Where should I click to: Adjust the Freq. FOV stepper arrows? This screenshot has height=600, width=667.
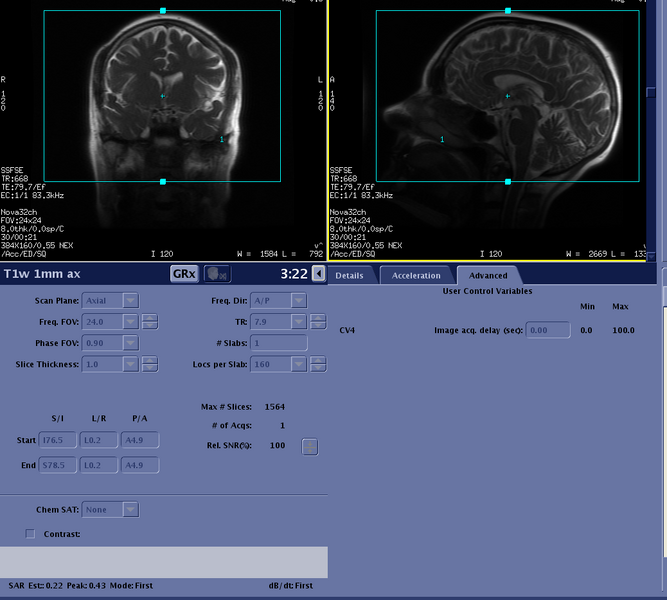150,322
